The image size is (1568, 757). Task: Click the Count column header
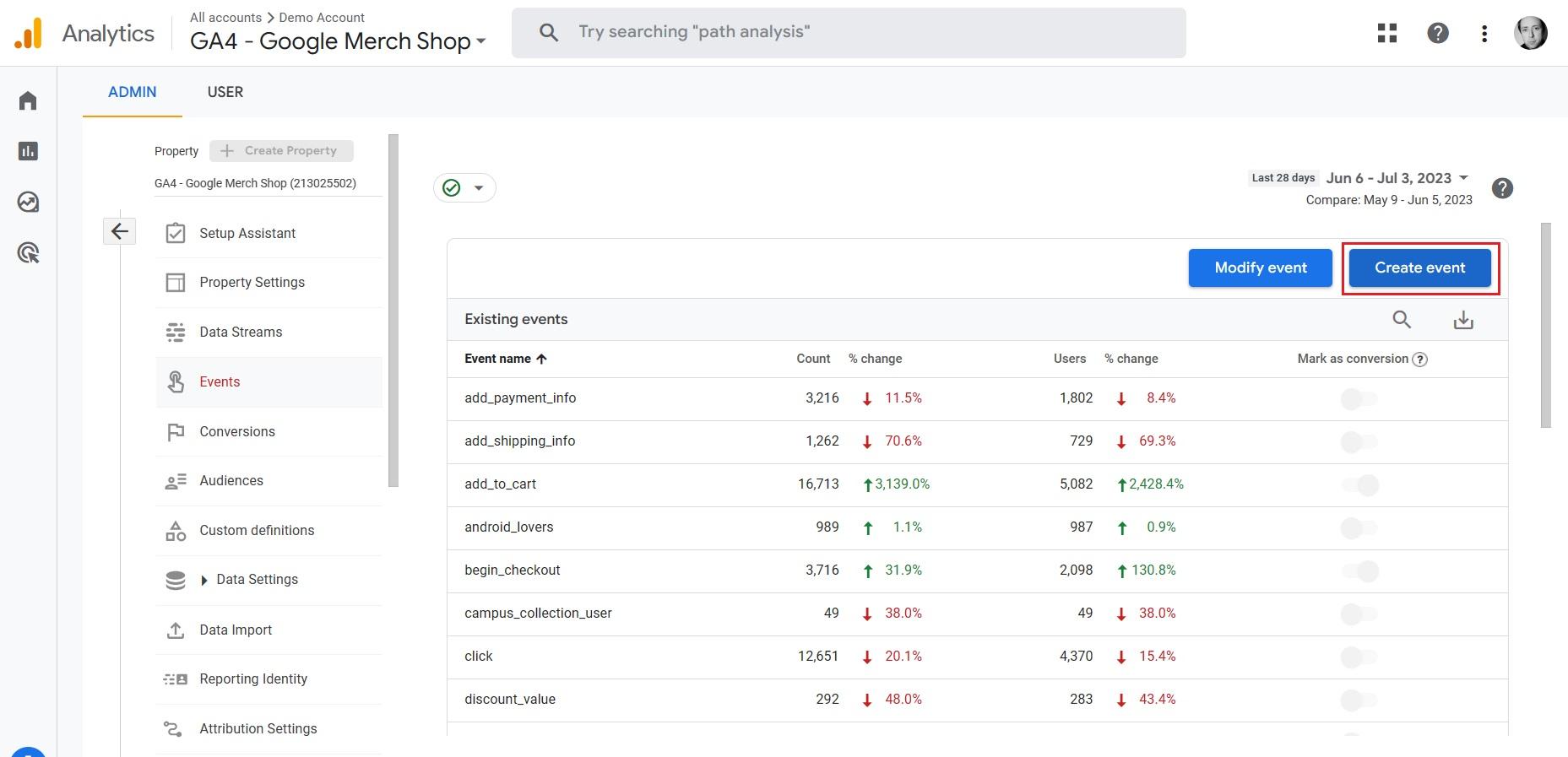tap(813, 359)
